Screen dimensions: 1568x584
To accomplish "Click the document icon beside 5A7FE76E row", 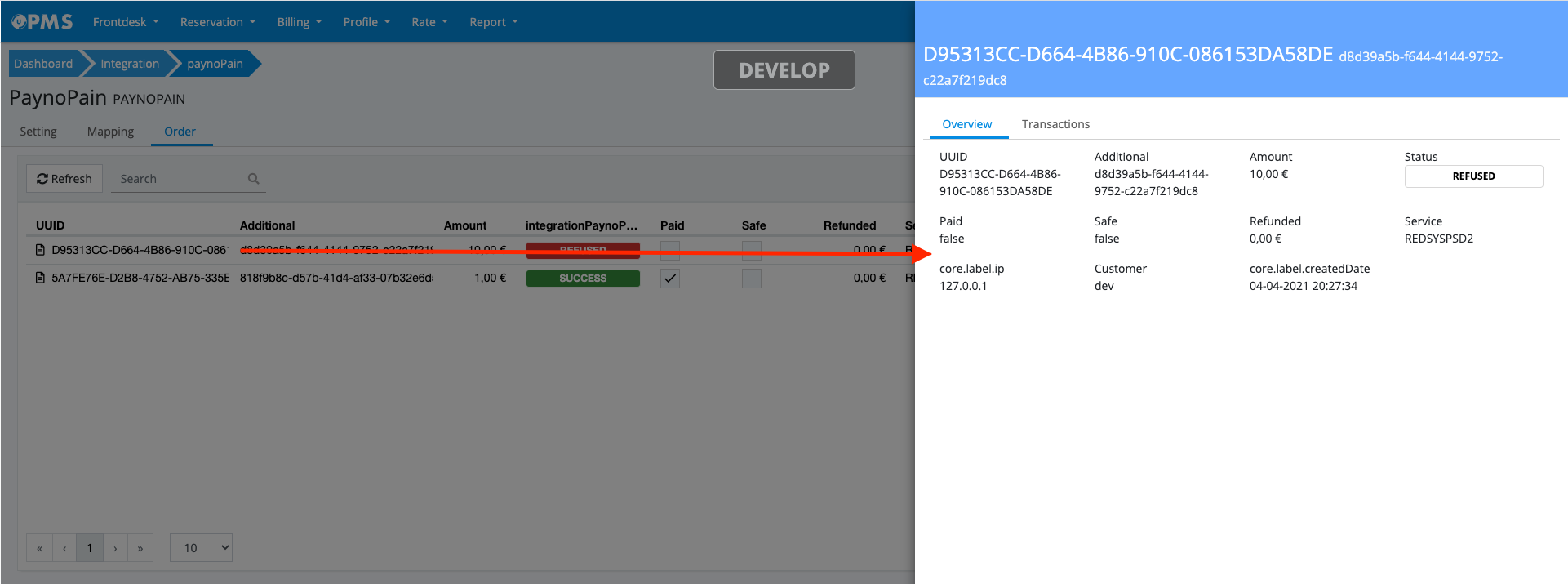I will coord(40,278).
